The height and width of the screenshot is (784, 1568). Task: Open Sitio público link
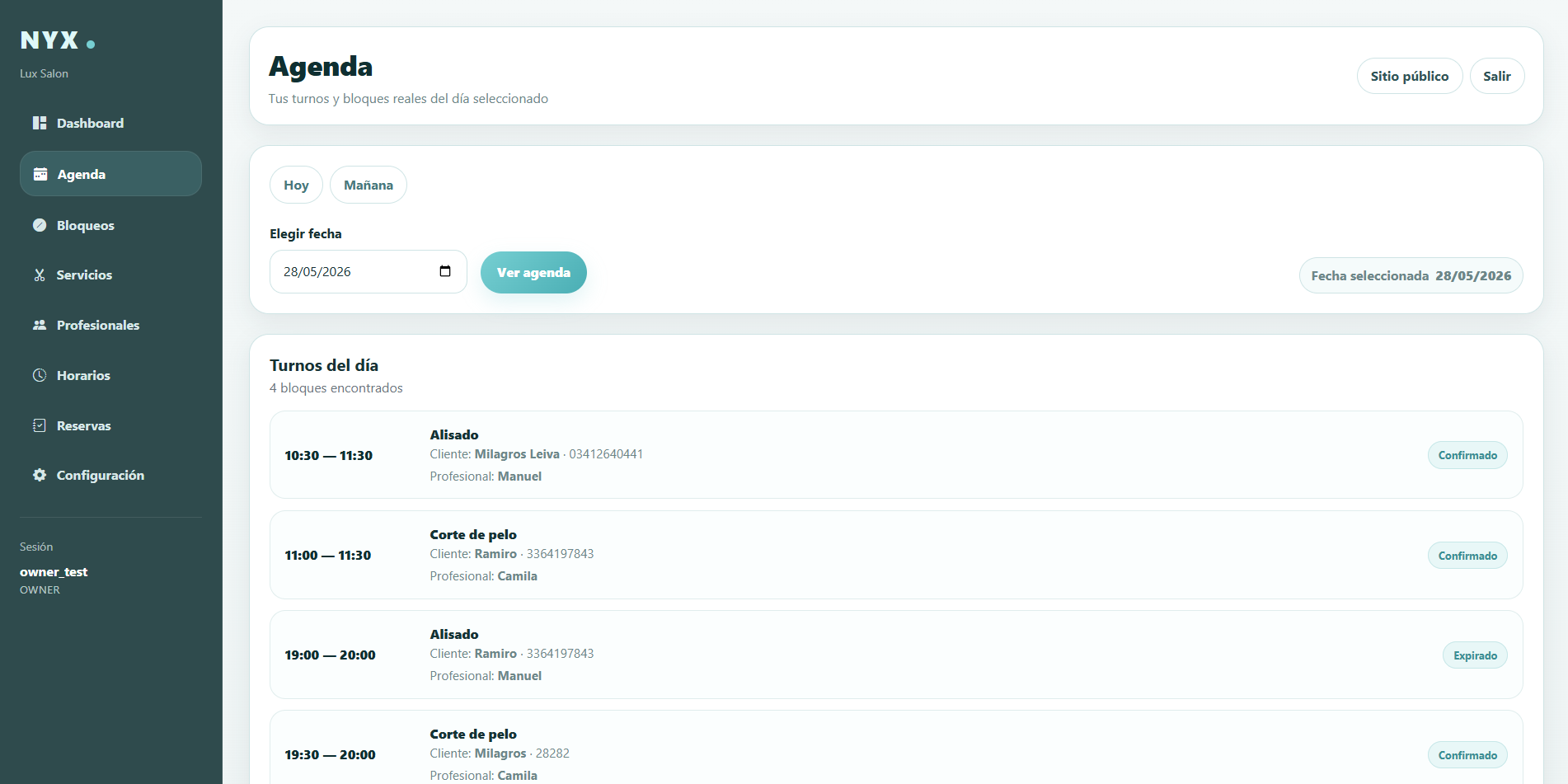point(1410,76)
